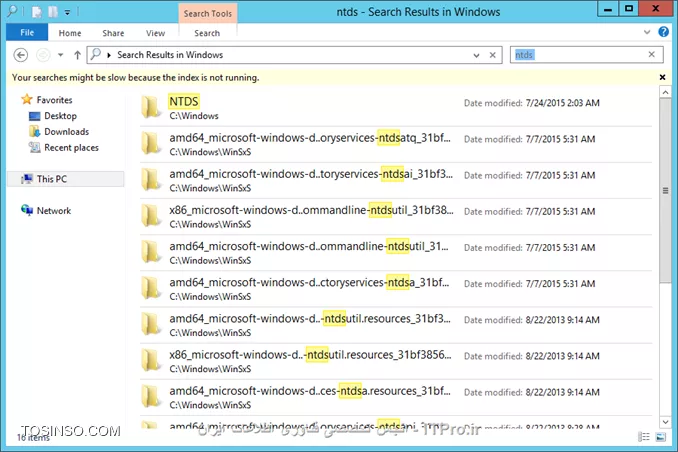678x452 pixels.
Task: Click folder icon of amd64 ntdsutil.resources result
Action: click(150, 324)
